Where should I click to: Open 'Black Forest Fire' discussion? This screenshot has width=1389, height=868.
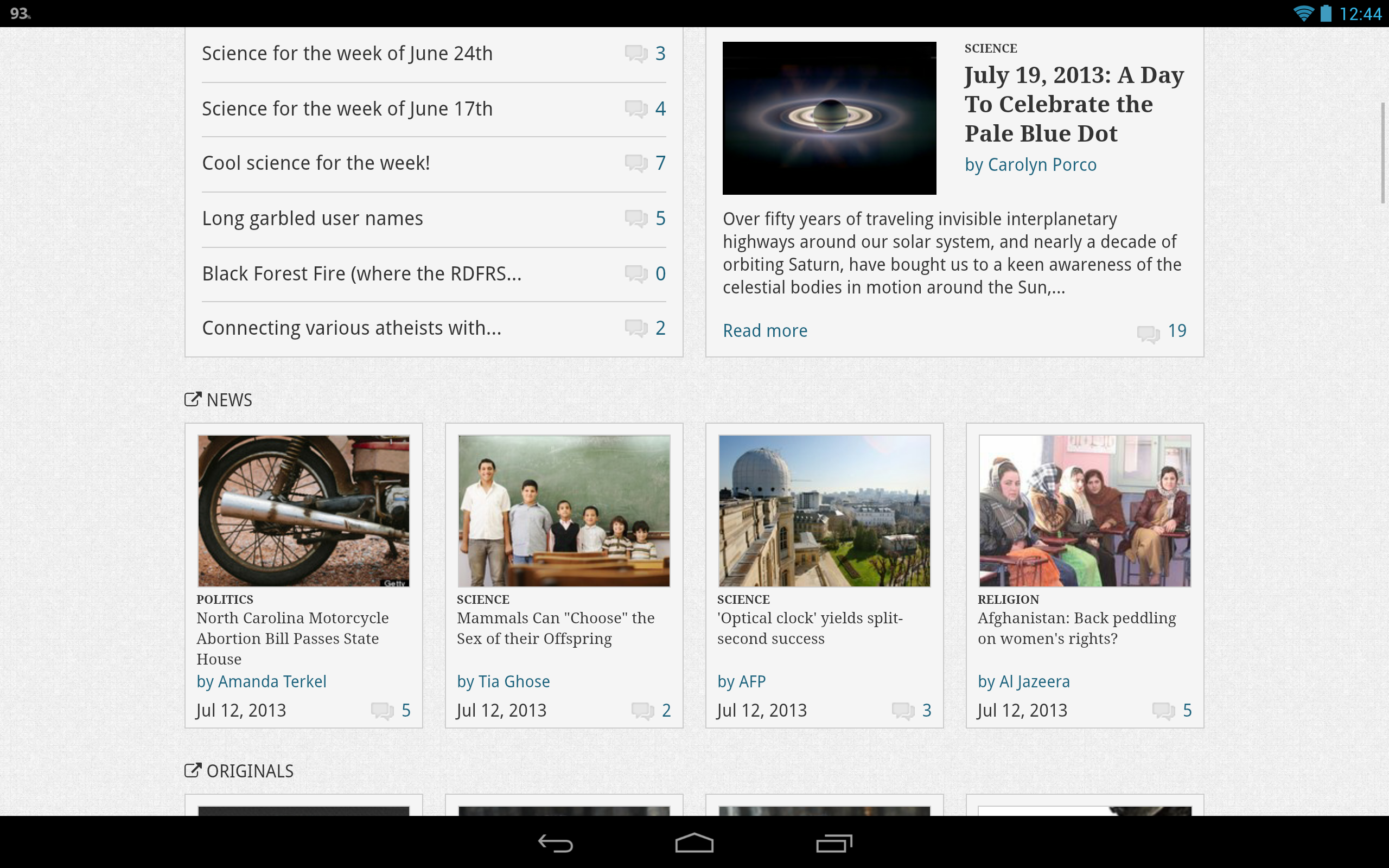click(361, 274)
